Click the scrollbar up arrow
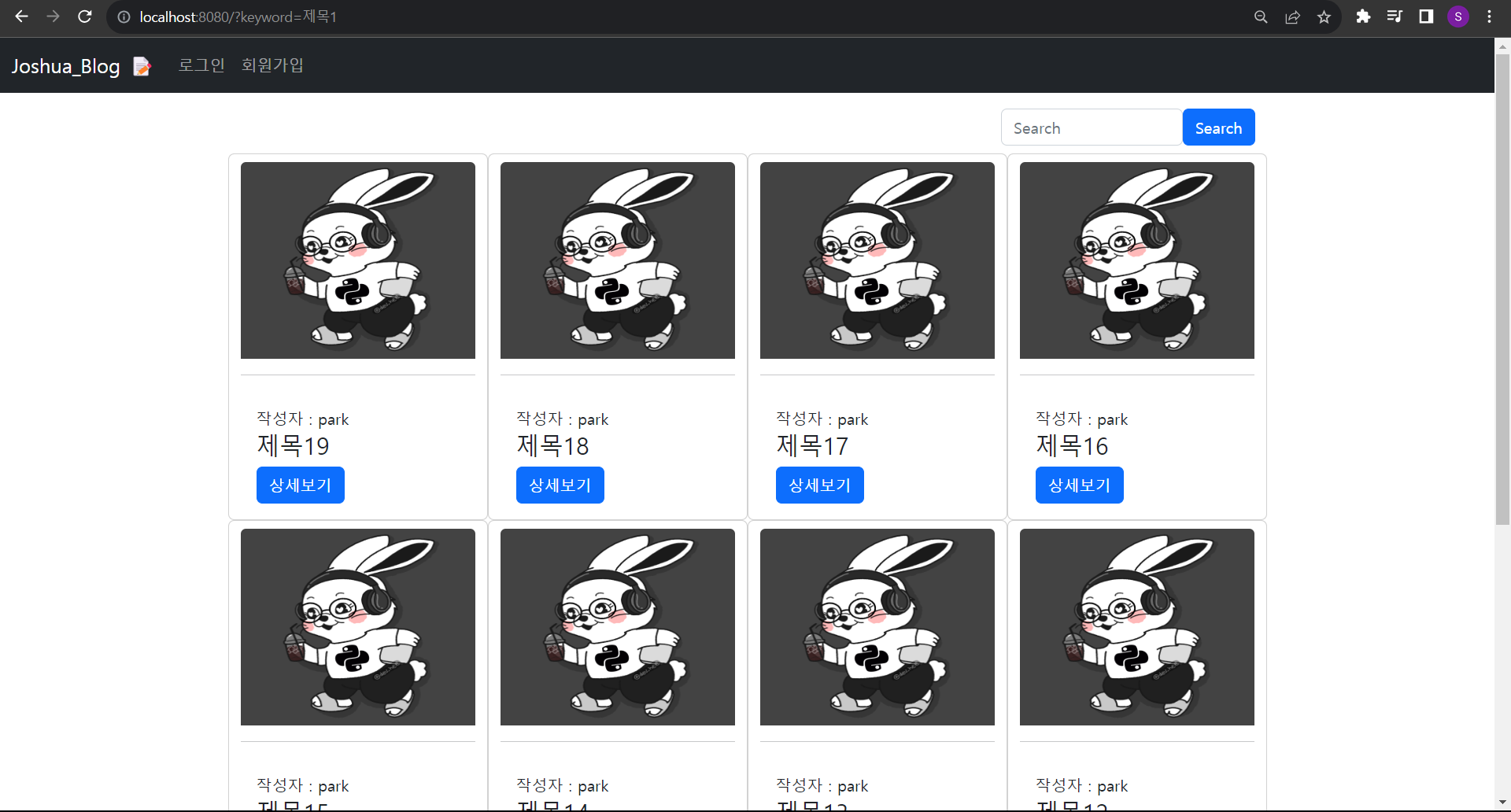This screenshot has width=1511, height=812. [1502, 46]
